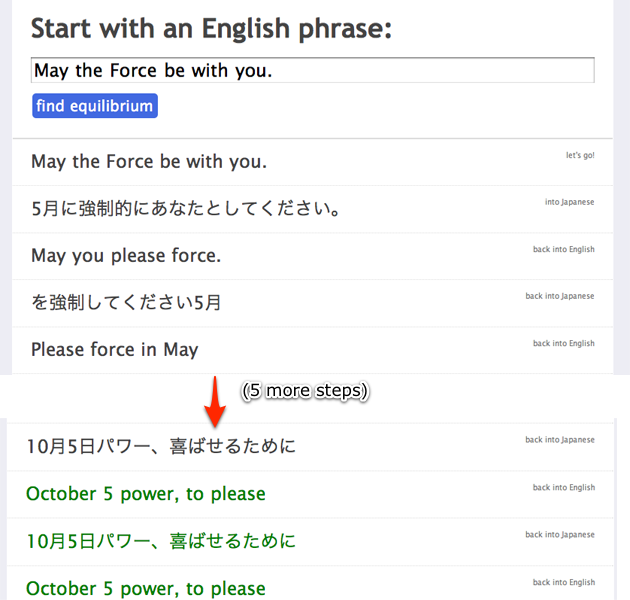Click "back into Japanese" beside black 10月5日パワー line
The width and height of the screenshot is (630, 600).
click(x=560, y=440)
